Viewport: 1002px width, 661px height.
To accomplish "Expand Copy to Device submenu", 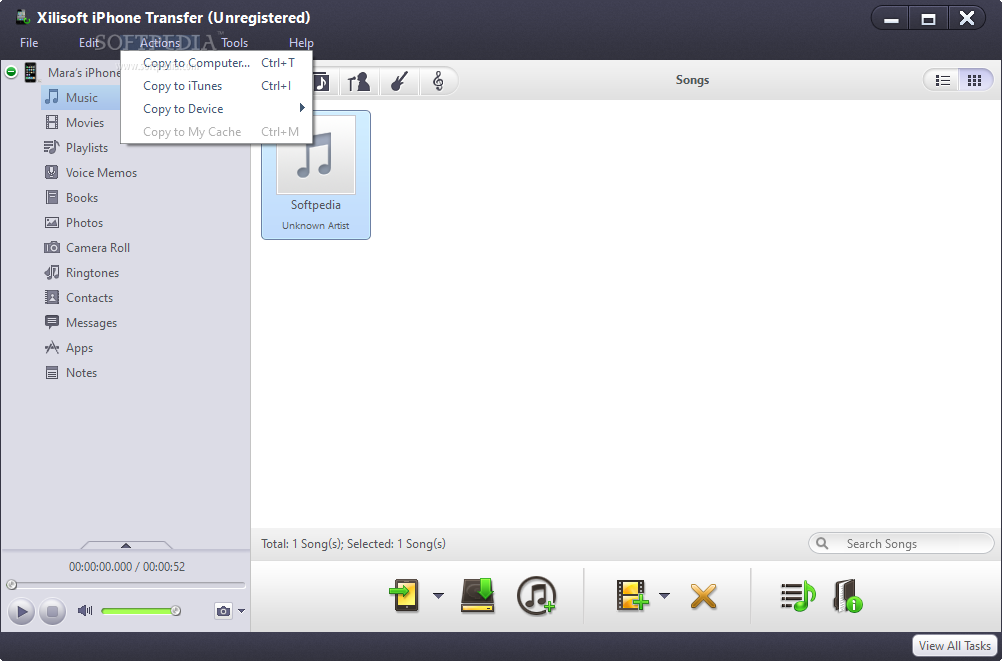I will pos(302,108).
